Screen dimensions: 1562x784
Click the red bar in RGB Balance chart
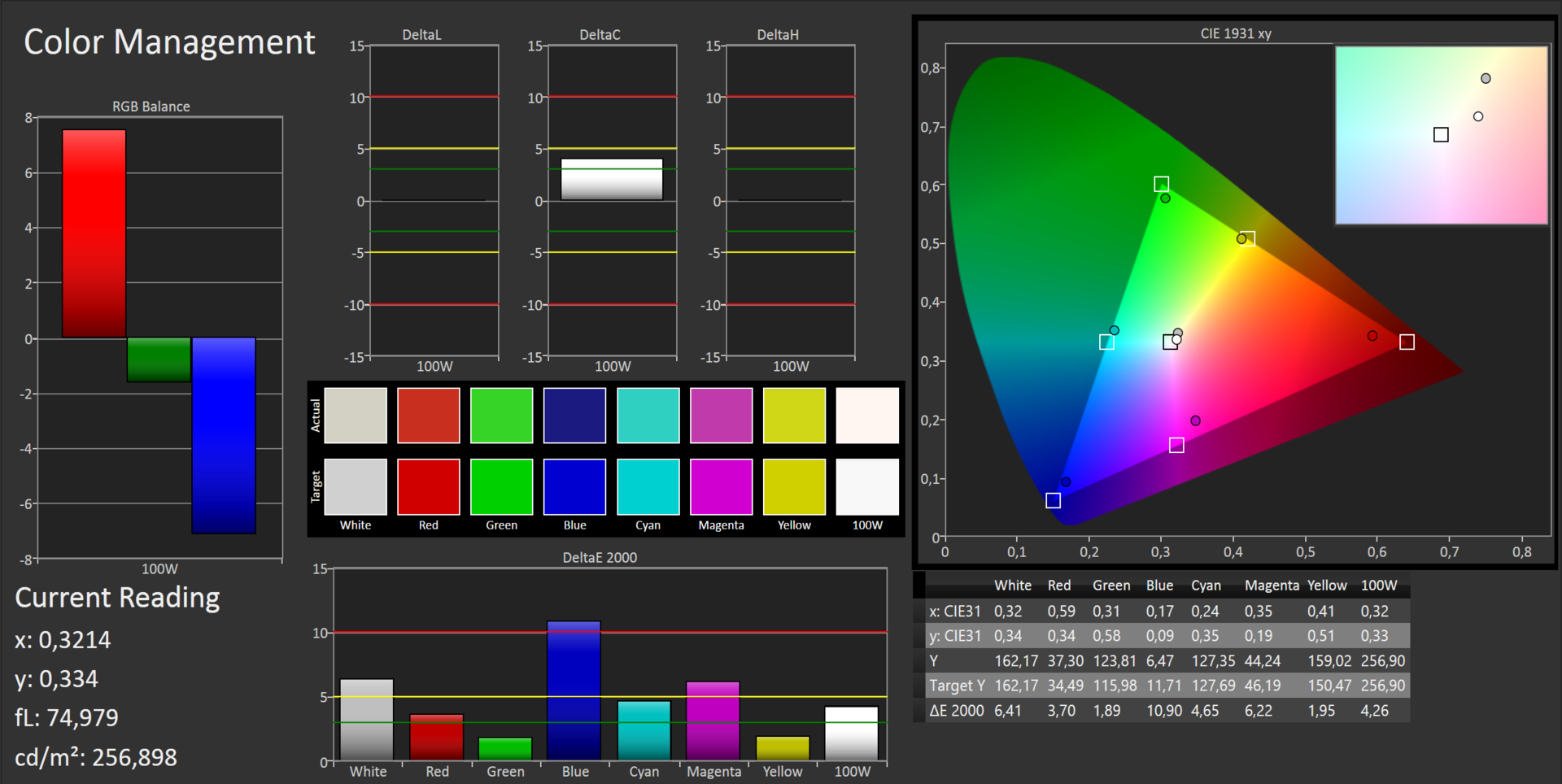point(94,233)
